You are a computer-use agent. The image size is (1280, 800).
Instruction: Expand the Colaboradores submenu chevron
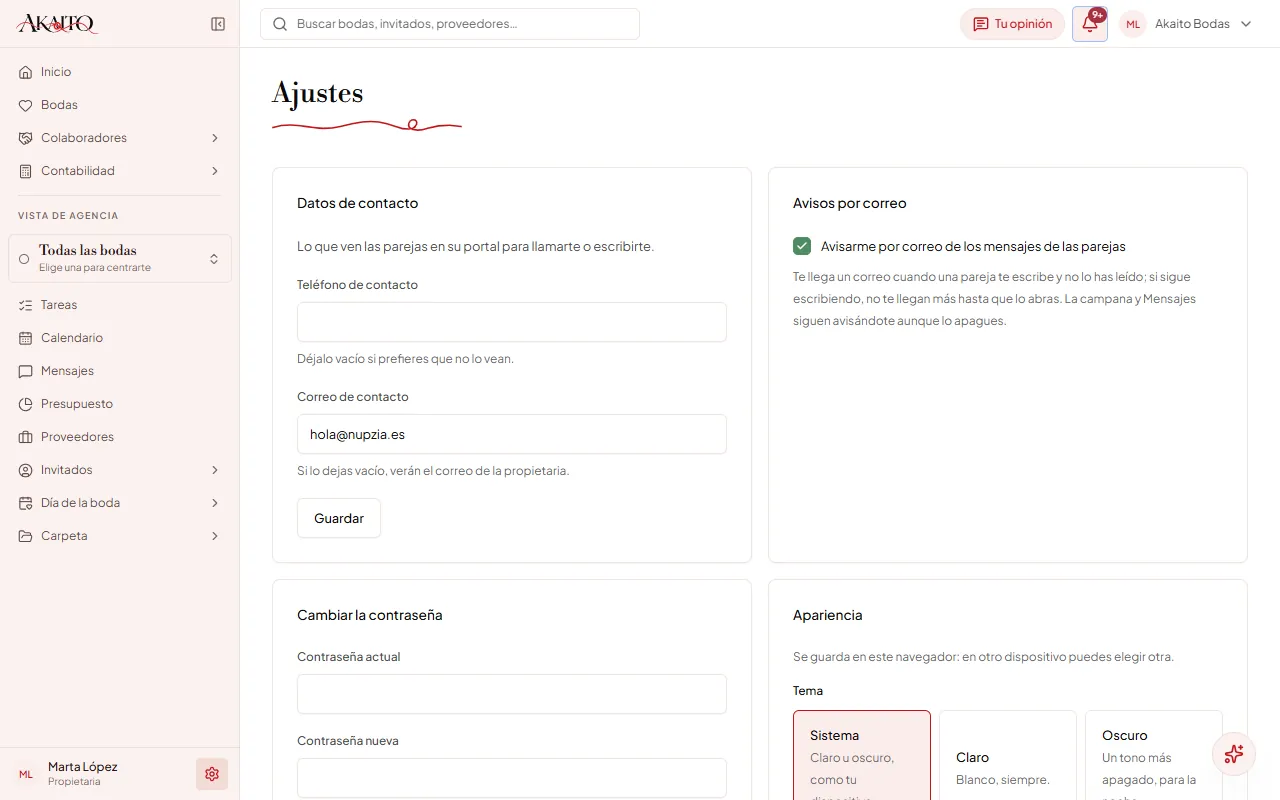click(x=215, y=138)
